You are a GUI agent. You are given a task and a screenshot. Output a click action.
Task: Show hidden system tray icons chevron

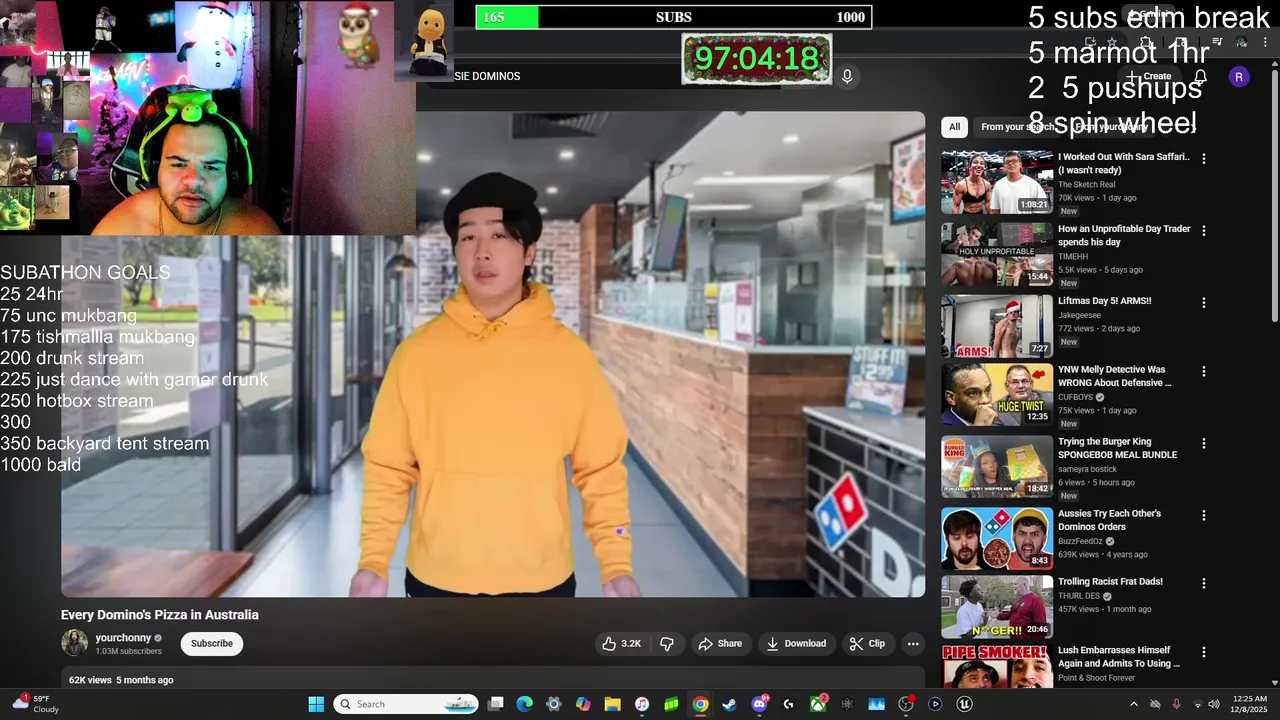[x=1133, y=704]
